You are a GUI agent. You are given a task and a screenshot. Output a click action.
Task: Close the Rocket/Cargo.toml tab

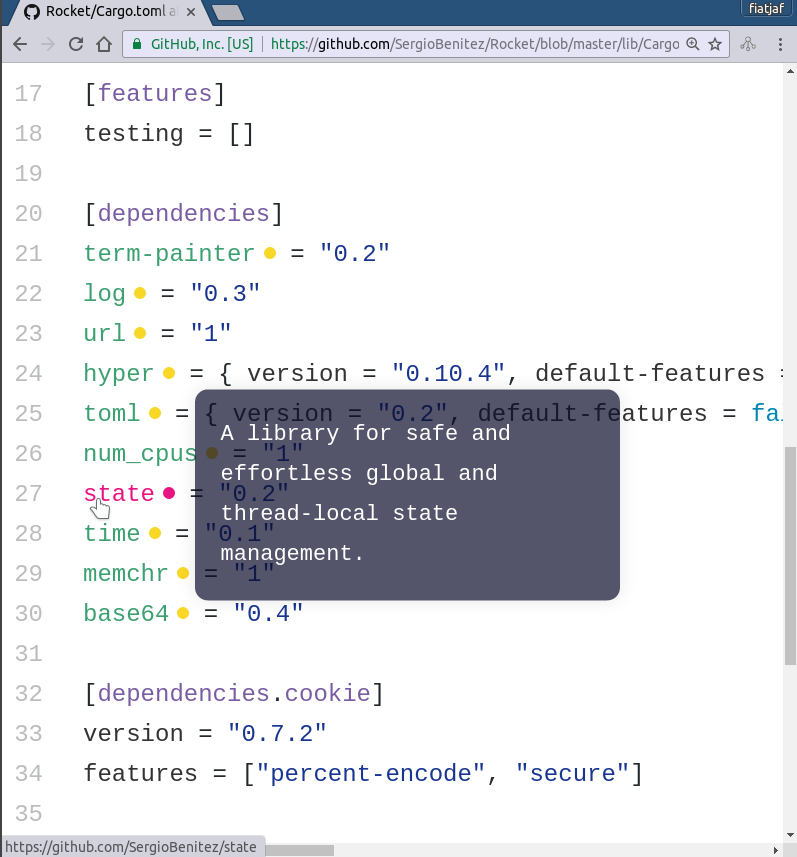click(191, 12)
